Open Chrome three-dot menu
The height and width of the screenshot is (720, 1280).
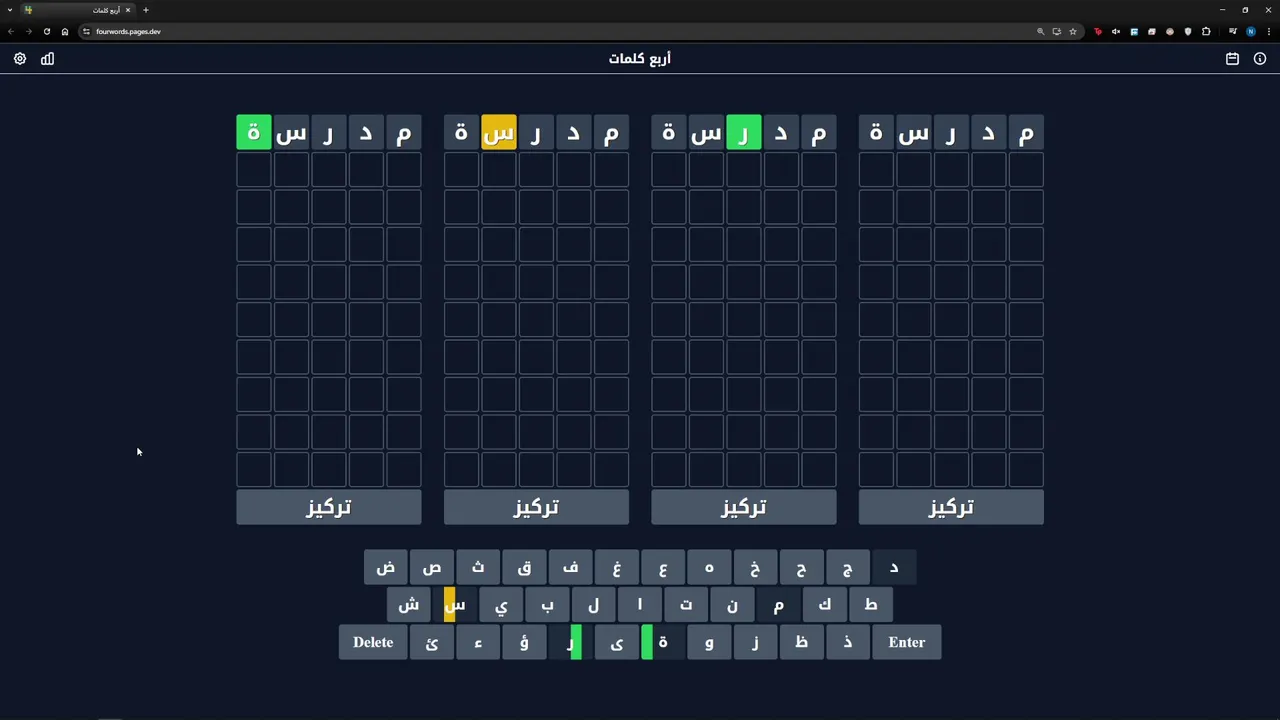coord(1269,31)
